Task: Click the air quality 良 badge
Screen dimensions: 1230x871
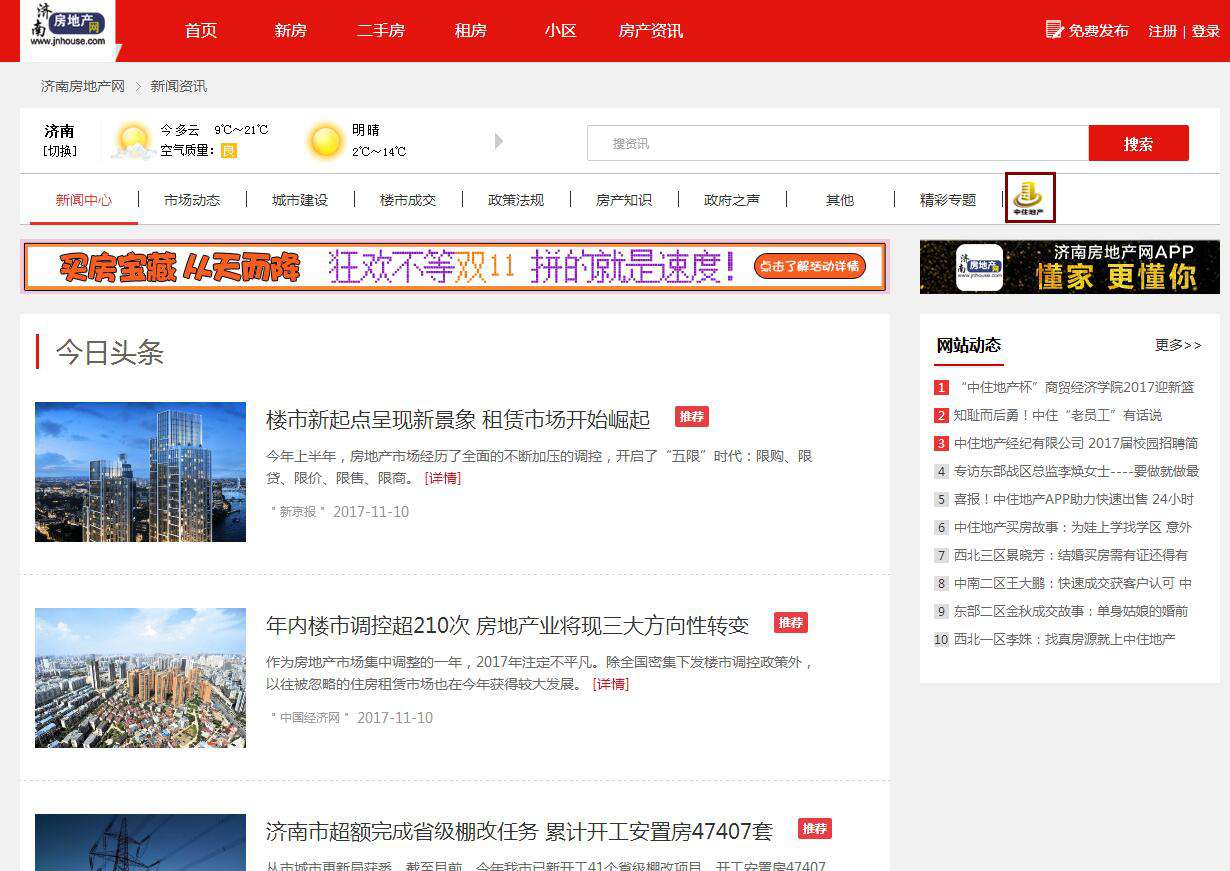Action: coord(228,151)
